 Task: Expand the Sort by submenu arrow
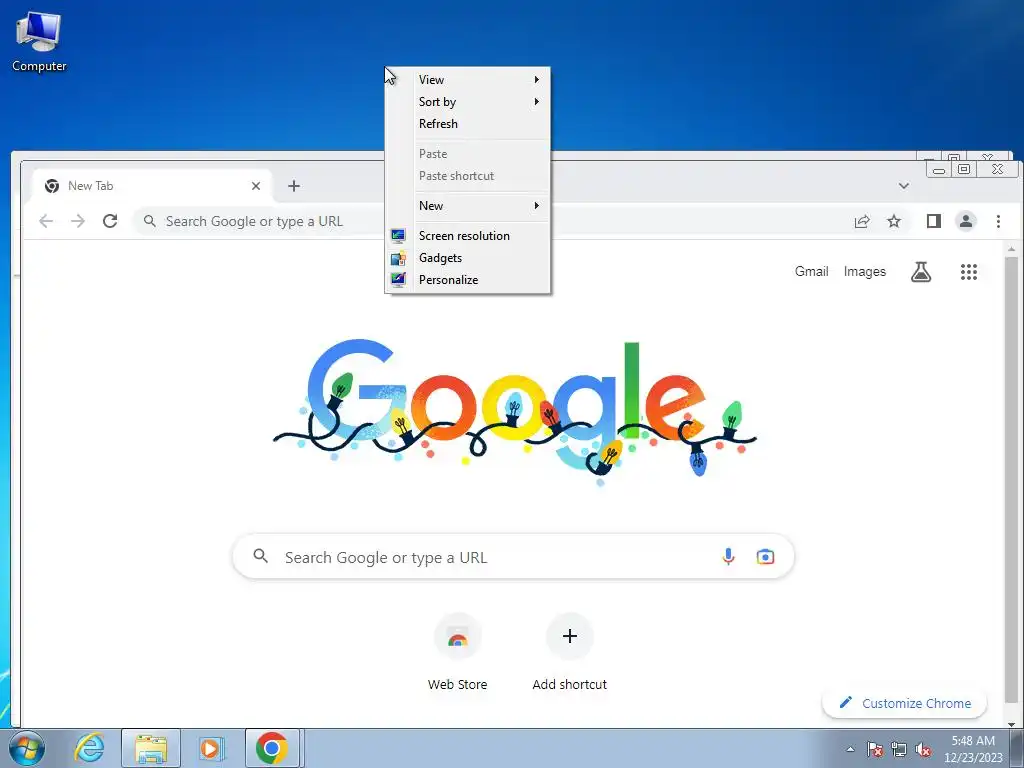(x=537, y=102)
